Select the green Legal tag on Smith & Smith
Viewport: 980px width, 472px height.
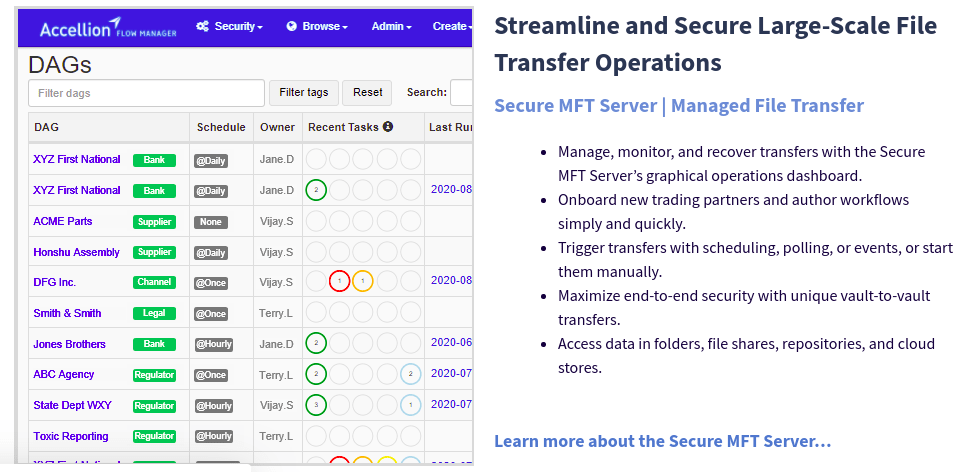tap(154, 314)
